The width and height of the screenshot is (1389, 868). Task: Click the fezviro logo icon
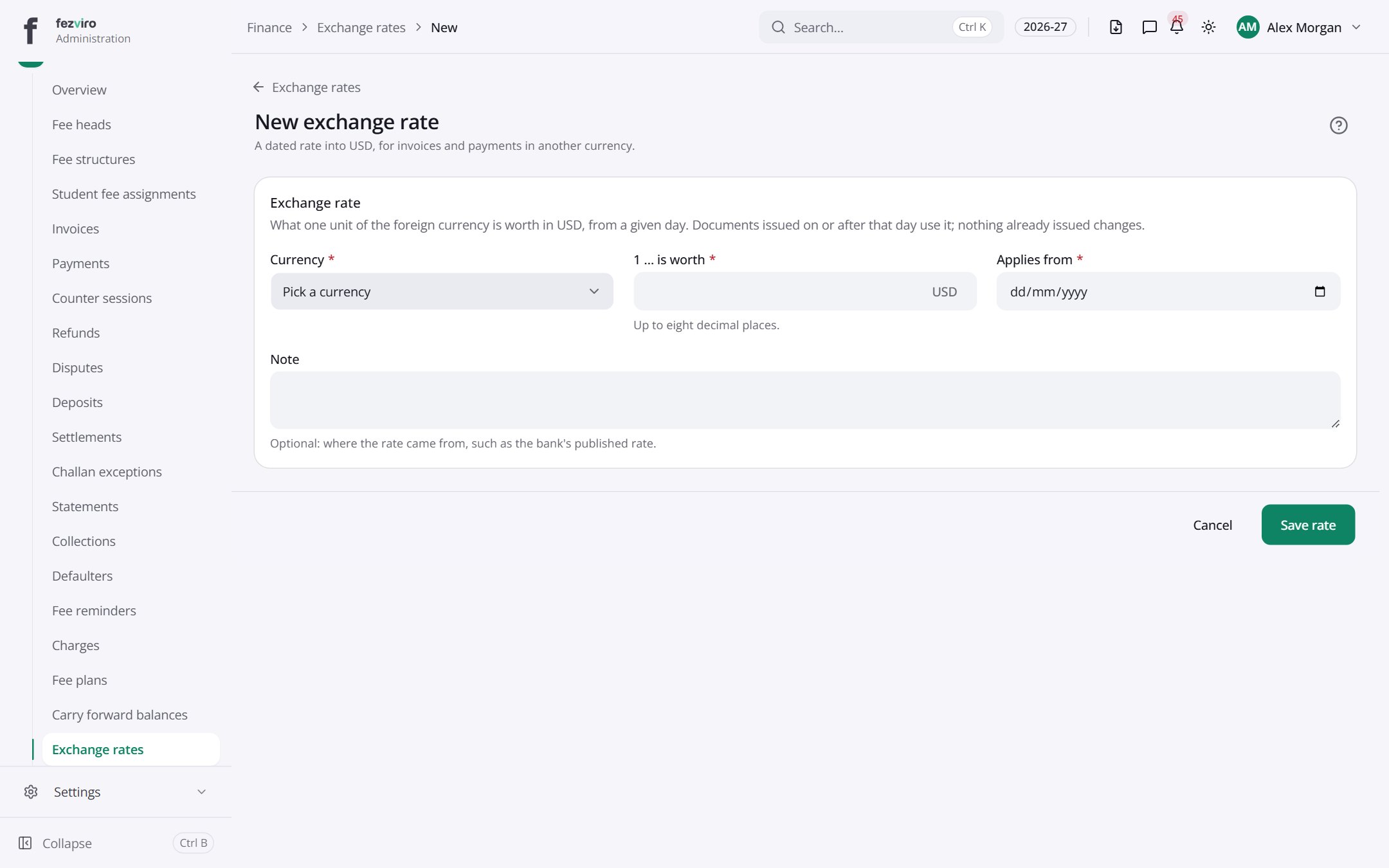tap(30, 30)
